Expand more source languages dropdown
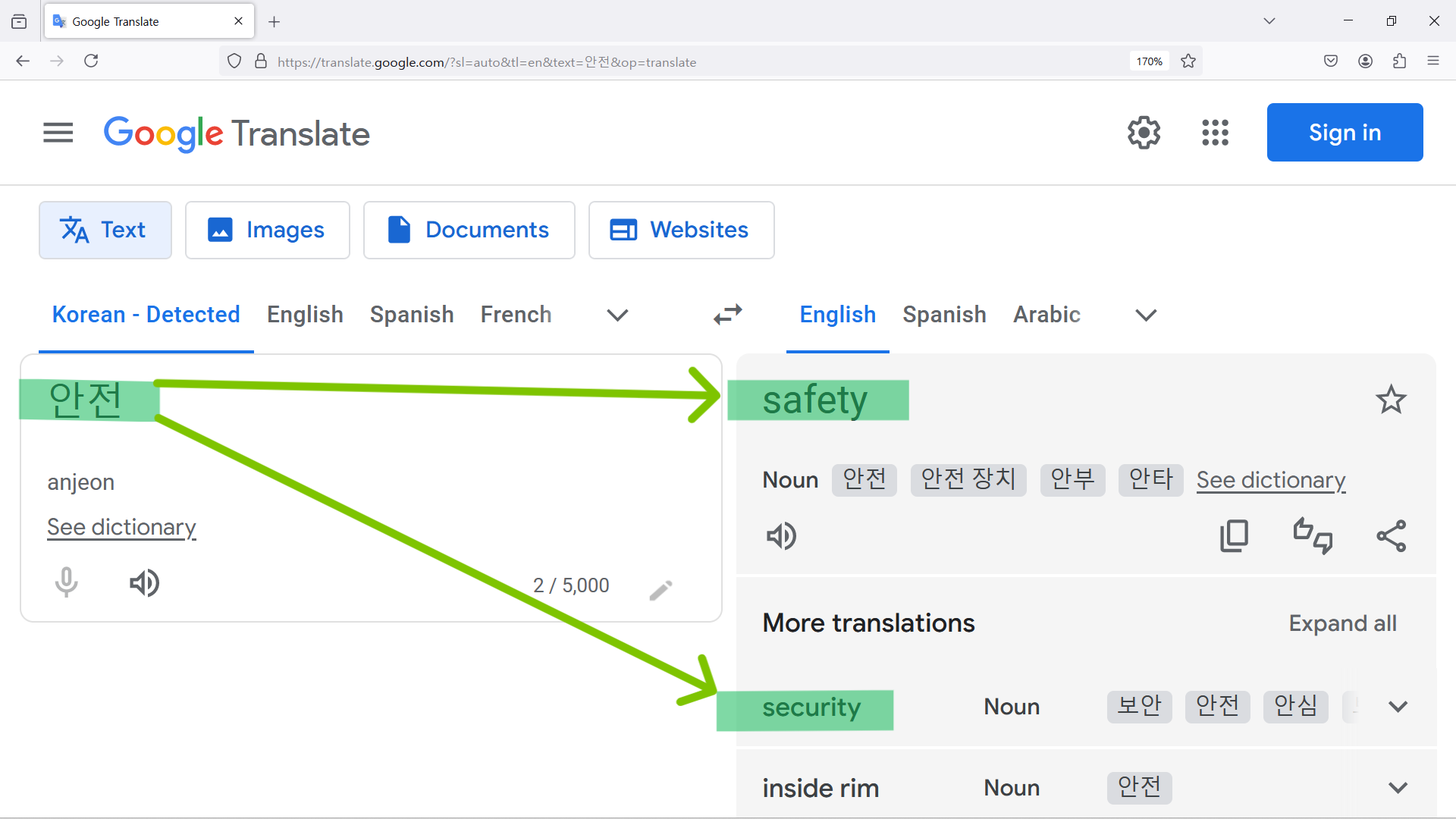 617,315
